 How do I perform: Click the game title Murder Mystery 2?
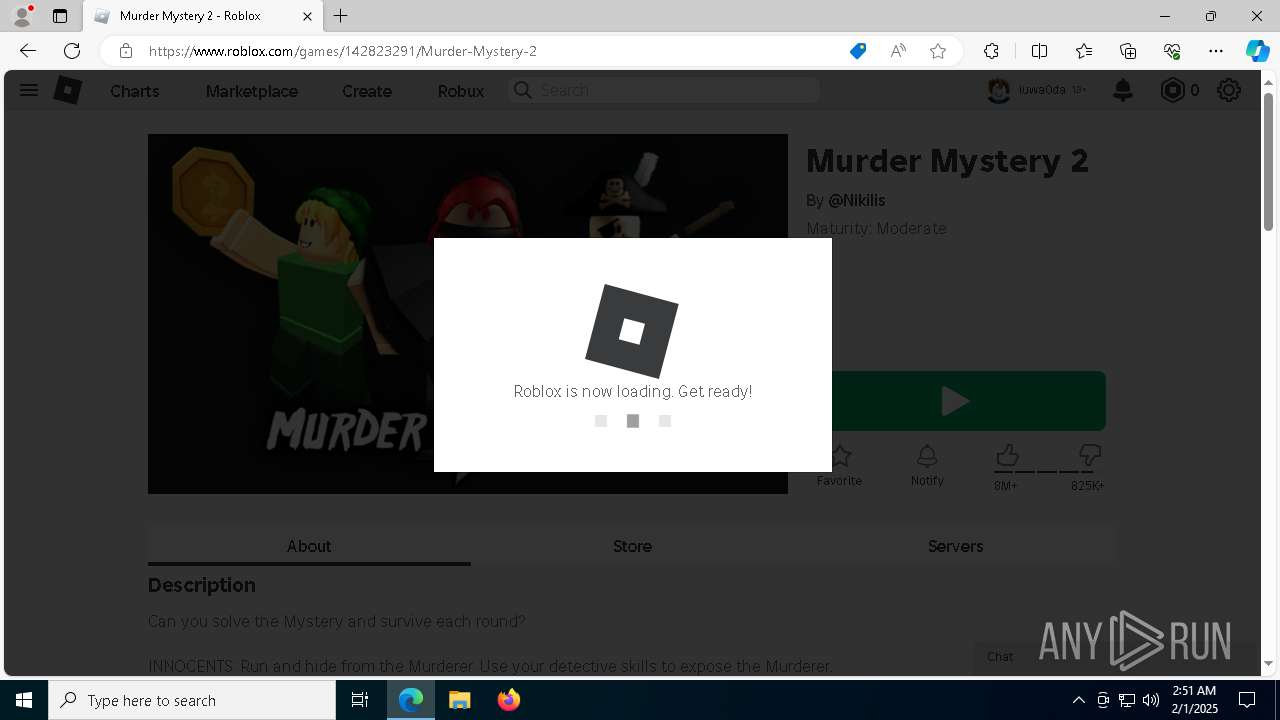point(947,160)
